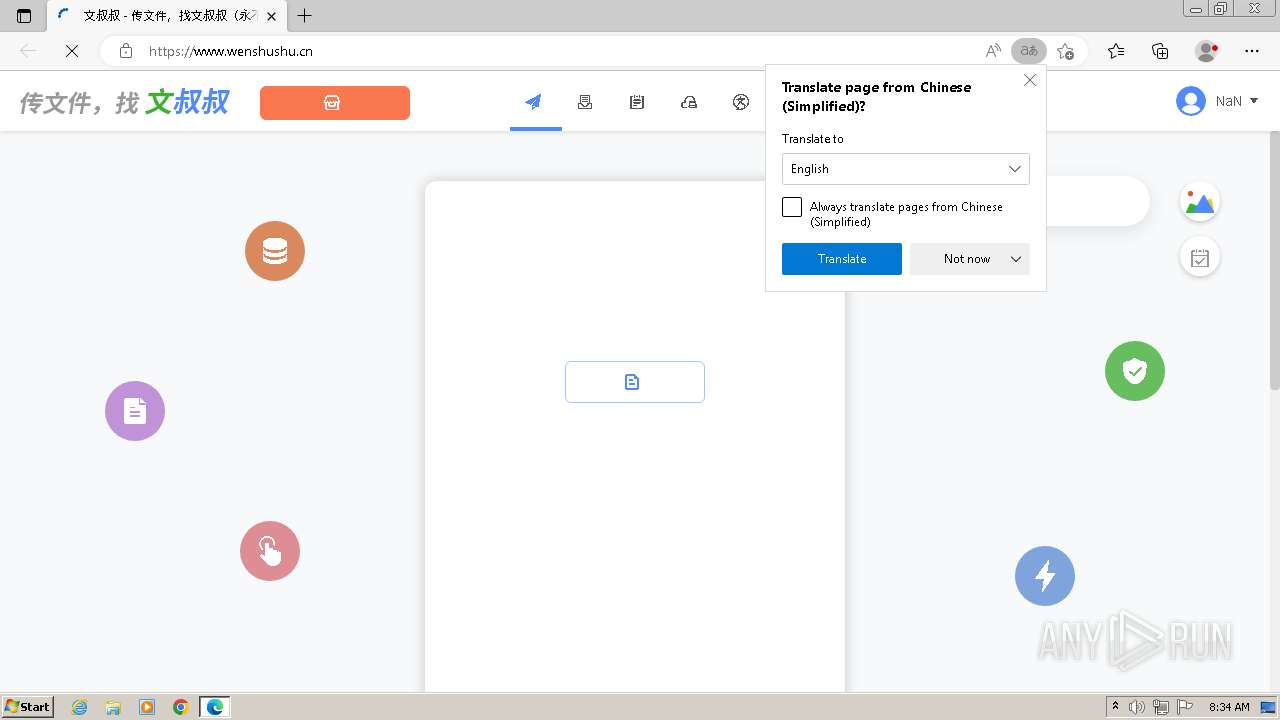Click the Read aloud icon in address bar
The height and width of the screenshot is (720, 1280).
click(993, 51)
